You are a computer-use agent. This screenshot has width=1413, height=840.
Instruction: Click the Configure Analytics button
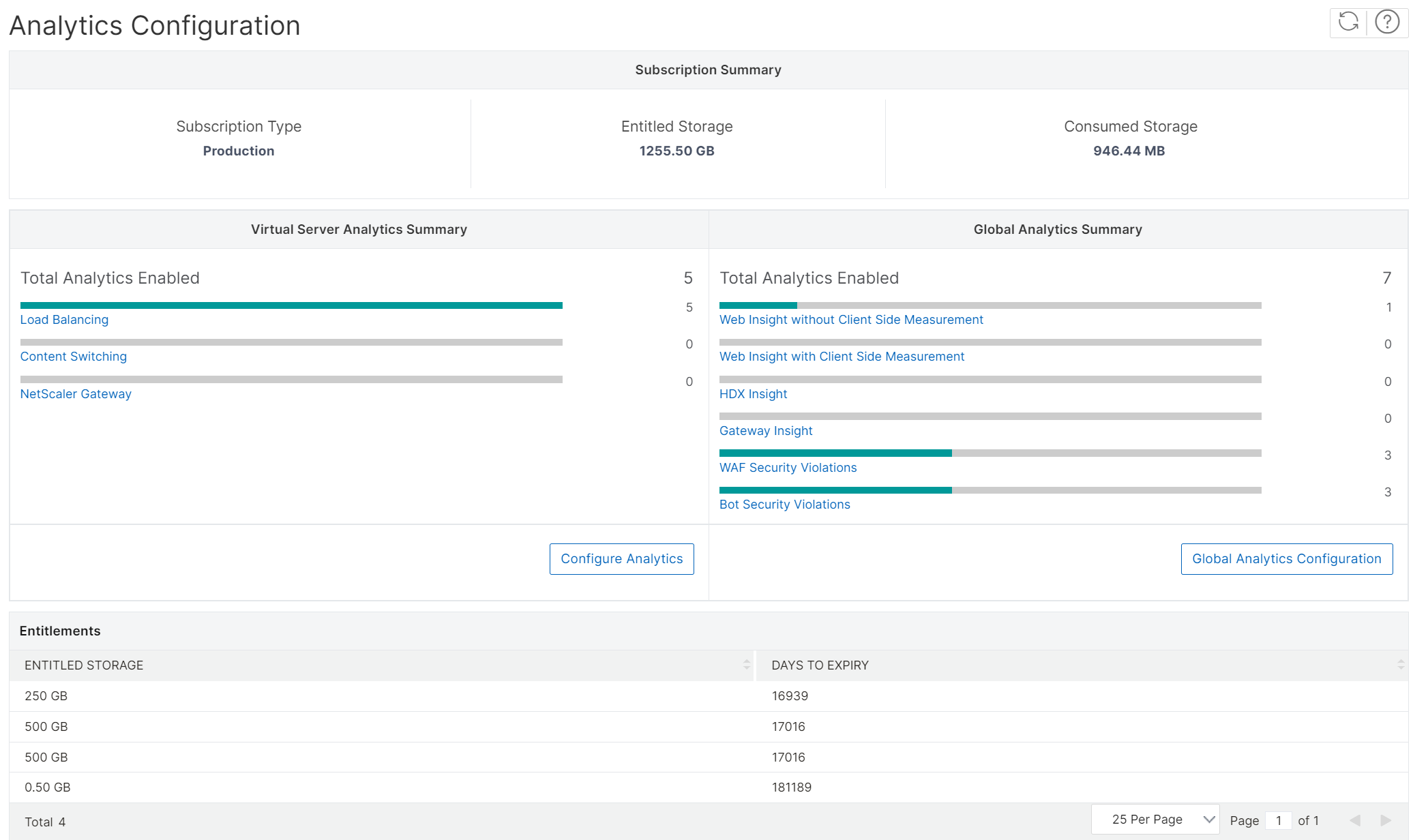[621, 559]
